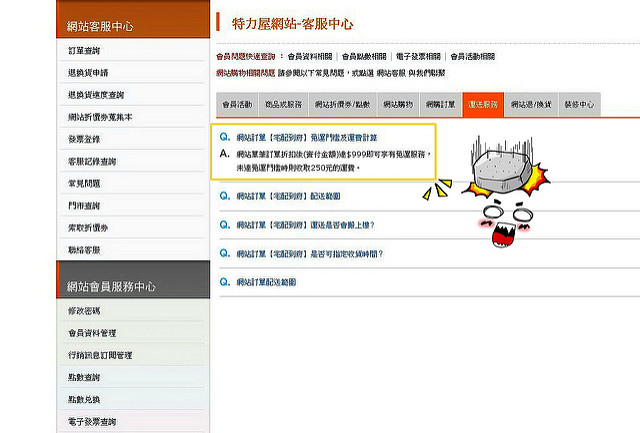Click the 網站客服中心 sidebar header
This screenshot has width=640, height=433.
coord(133,19)
